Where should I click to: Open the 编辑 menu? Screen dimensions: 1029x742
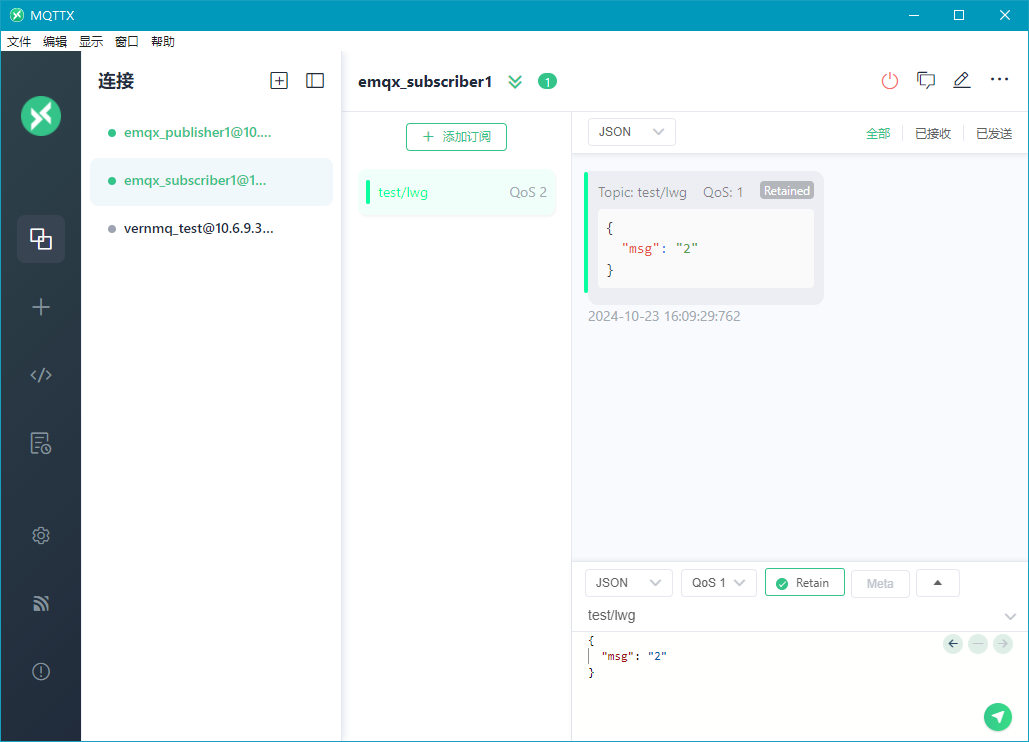click(x=55, y=41)
